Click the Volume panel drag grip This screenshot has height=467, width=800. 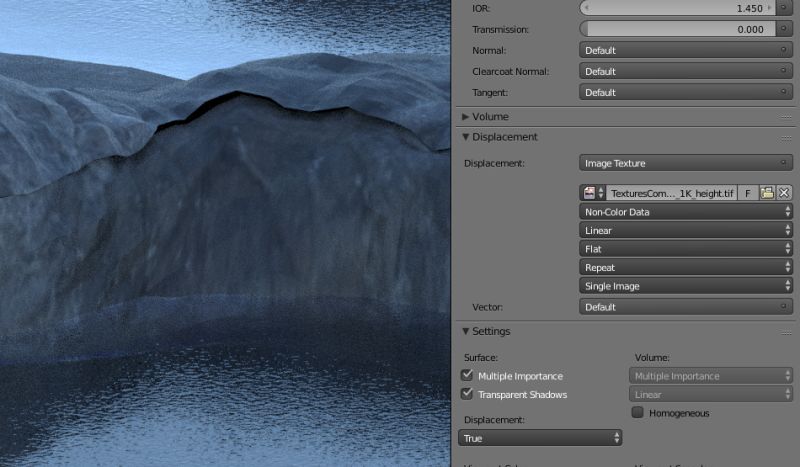(x=786, y=117)
